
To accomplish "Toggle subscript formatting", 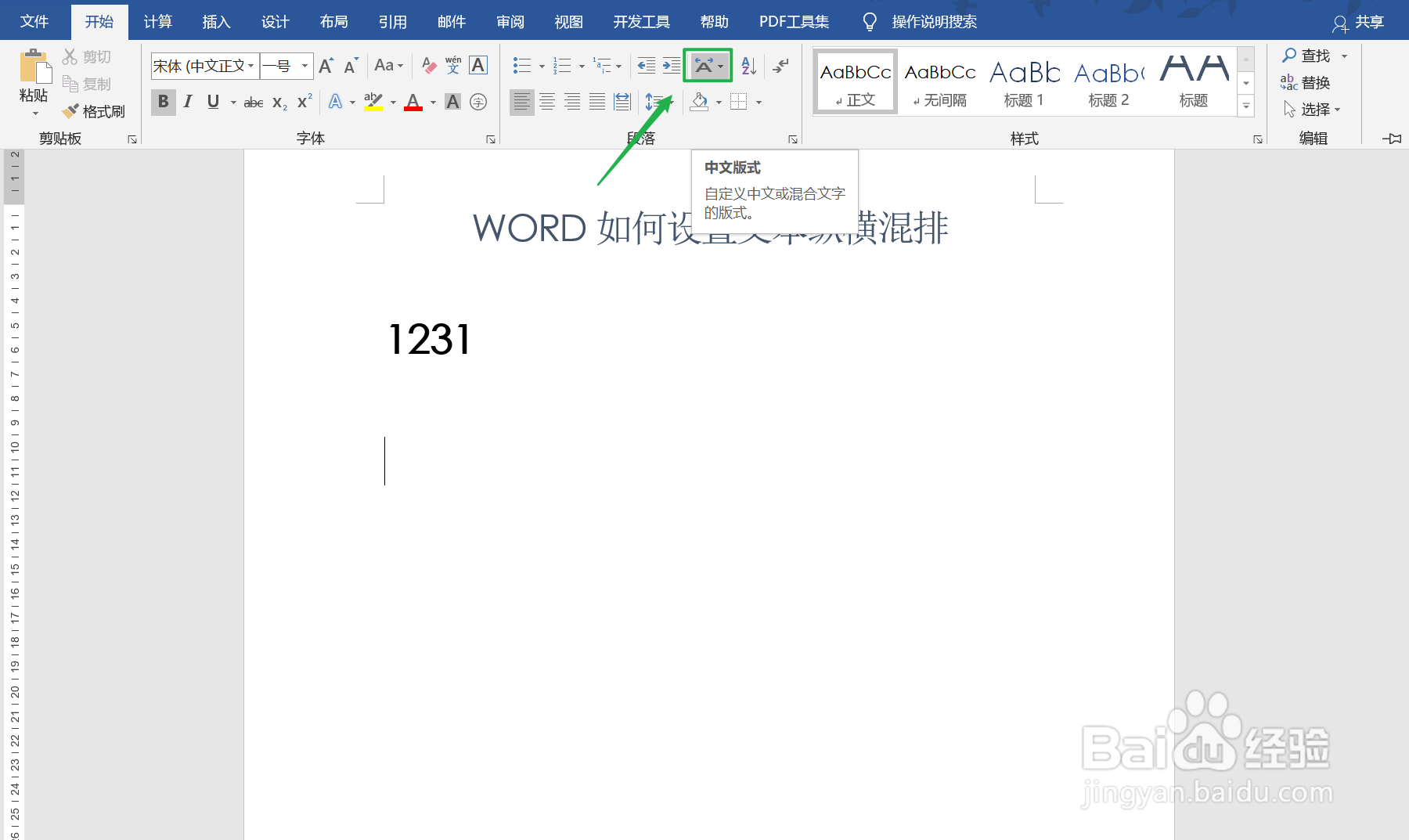I will pyautogui.click(x=279, y=102).
